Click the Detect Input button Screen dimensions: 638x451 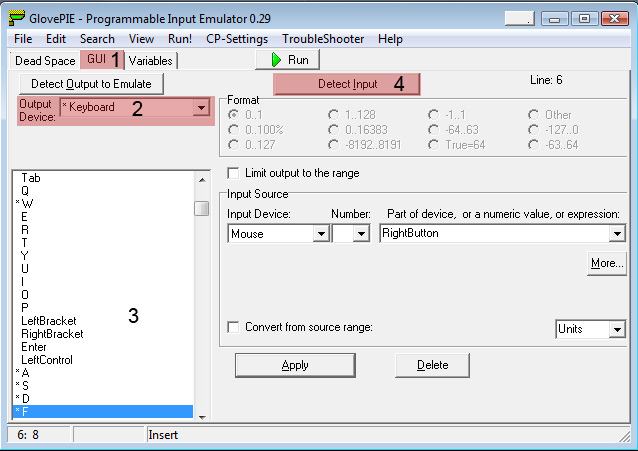click(347, 84)
